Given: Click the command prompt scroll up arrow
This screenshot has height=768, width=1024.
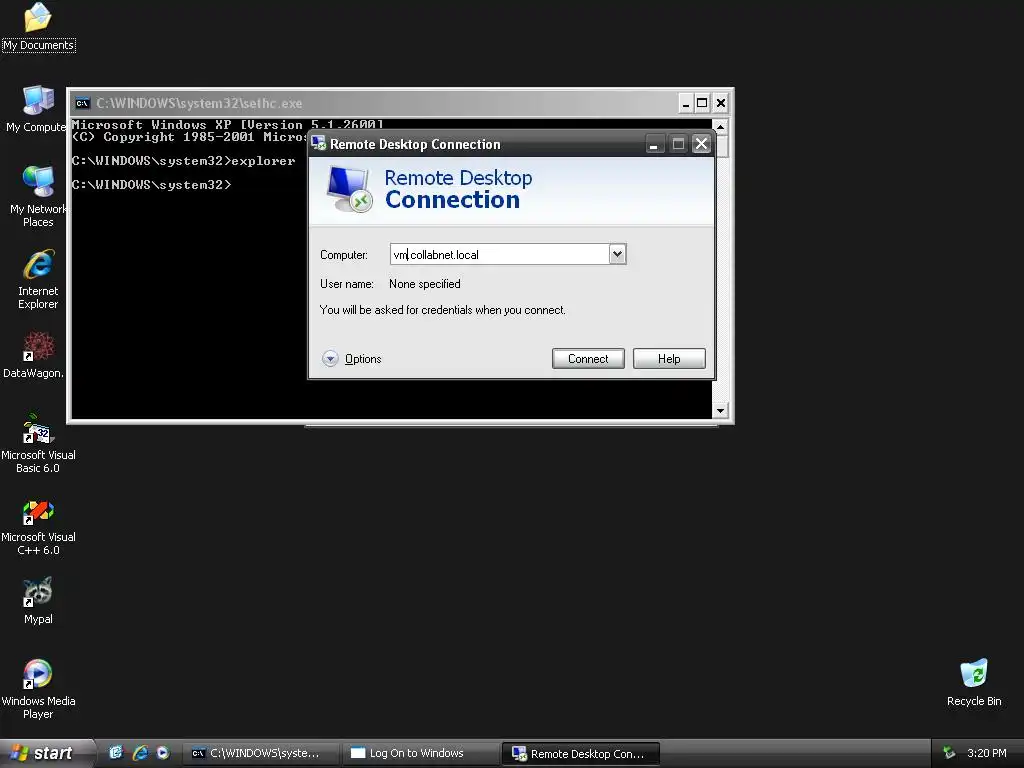Looking at the screenshot, I should click(x=720, y=126).
